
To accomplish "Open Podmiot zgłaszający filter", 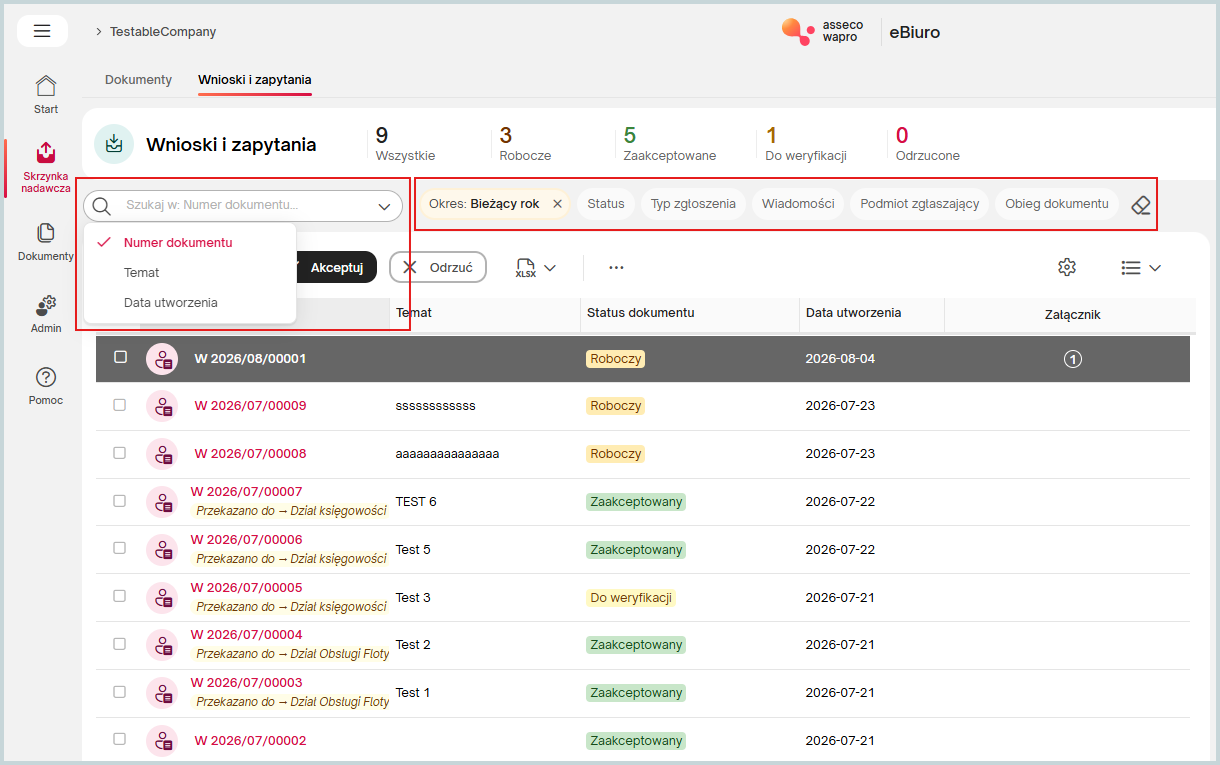I will click(920, 204).
